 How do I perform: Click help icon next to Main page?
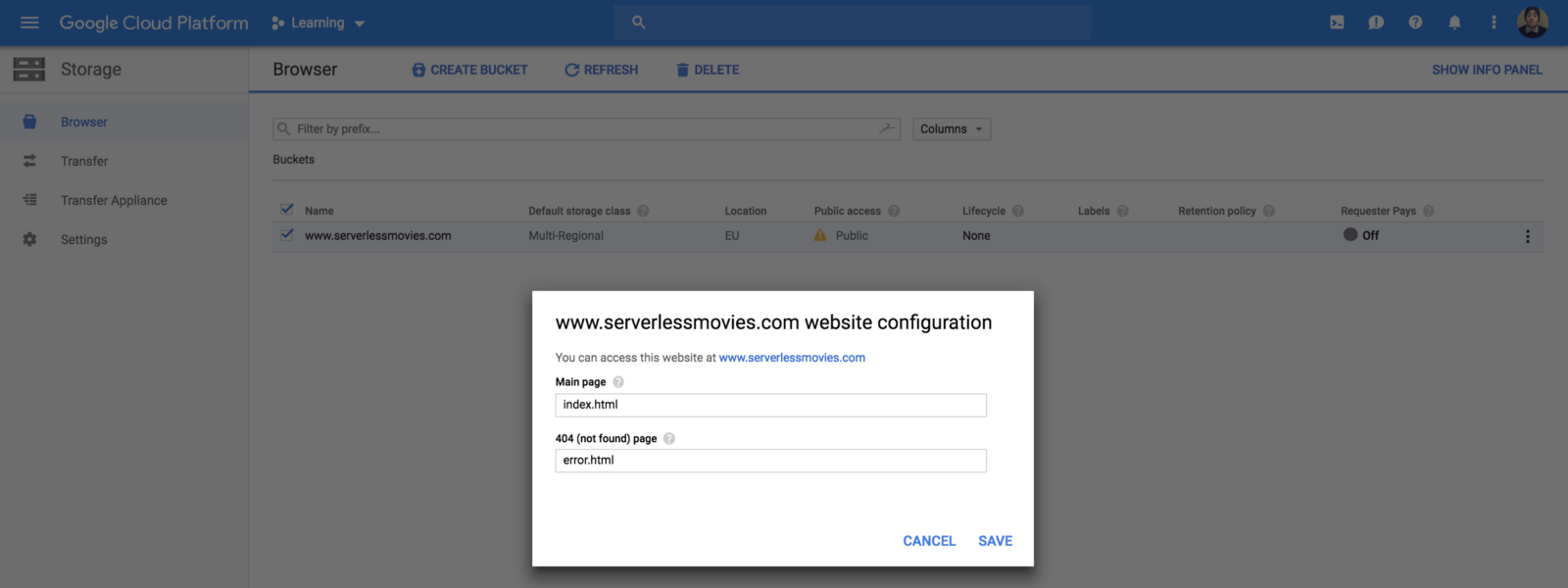coord(618,382)
